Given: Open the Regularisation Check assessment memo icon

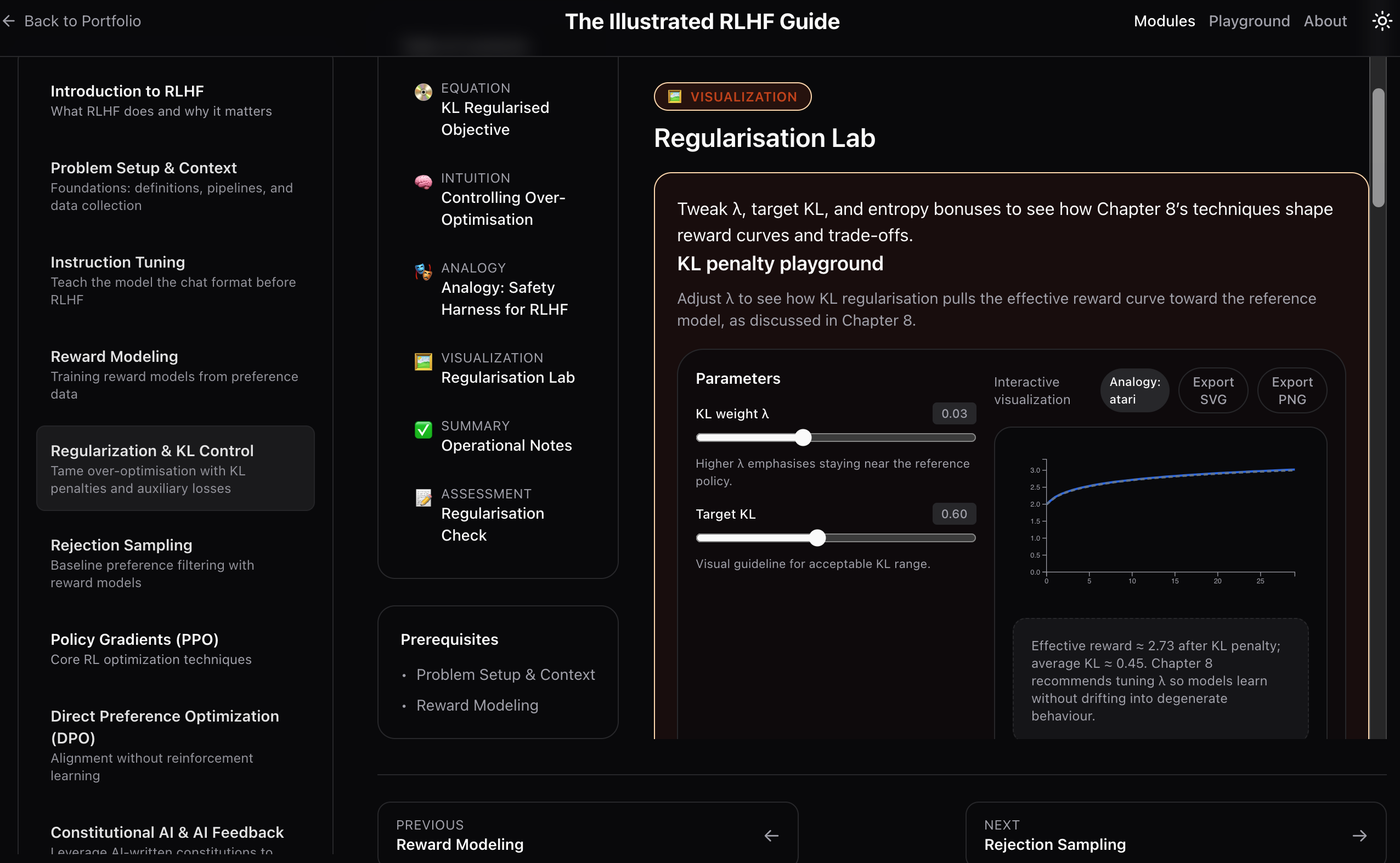Looking at the screenshot, I should pyautogui.click(x=423, y=498).
